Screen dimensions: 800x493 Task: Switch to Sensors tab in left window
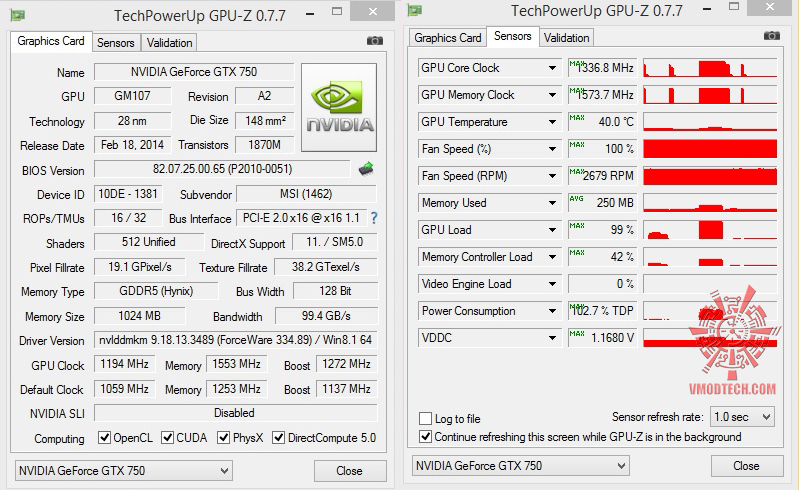coord(116,43)
